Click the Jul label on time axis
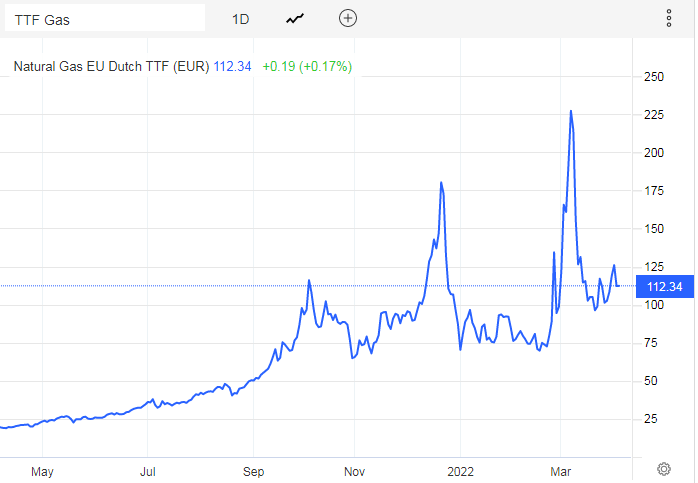Screen dimensions: 698x483 tap(147, 471)
